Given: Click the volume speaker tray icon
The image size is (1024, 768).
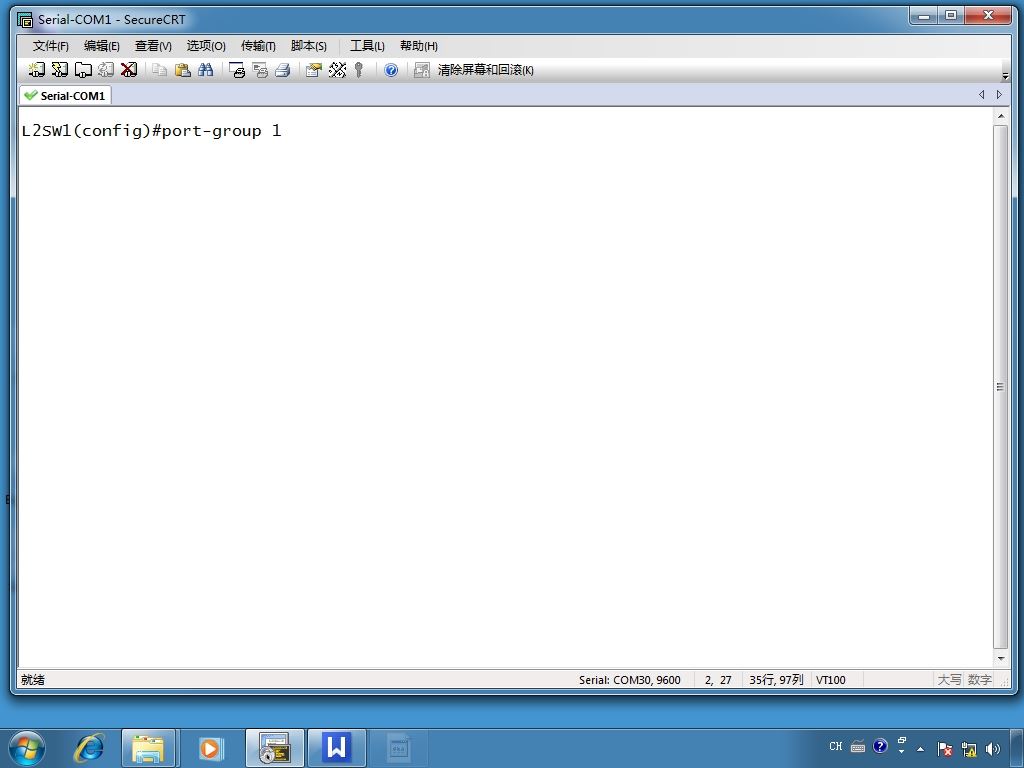Looking at the screenshot, I should click(x=993, y=749).
